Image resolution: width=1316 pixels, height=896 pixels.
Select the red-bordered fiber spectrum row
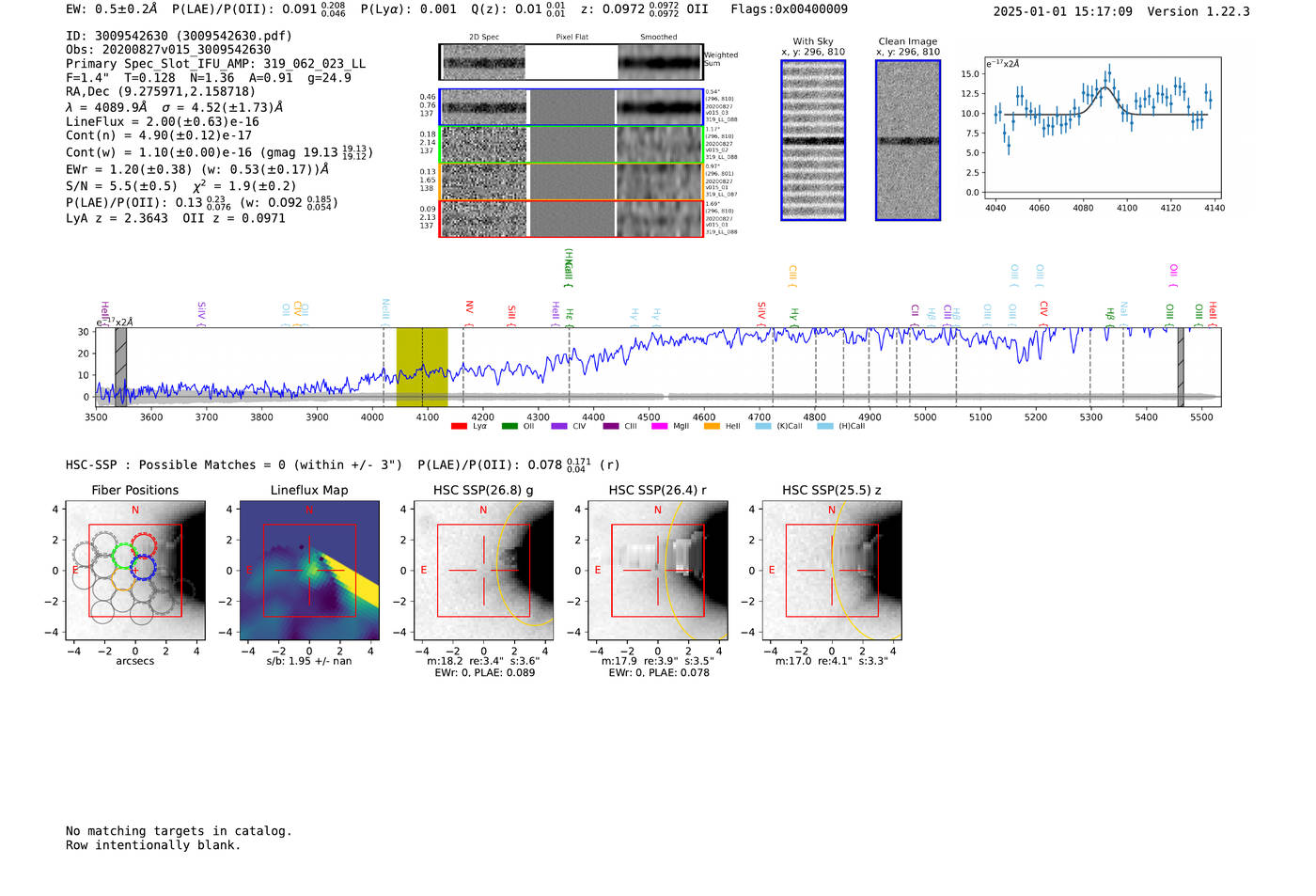tap(572, 218)
